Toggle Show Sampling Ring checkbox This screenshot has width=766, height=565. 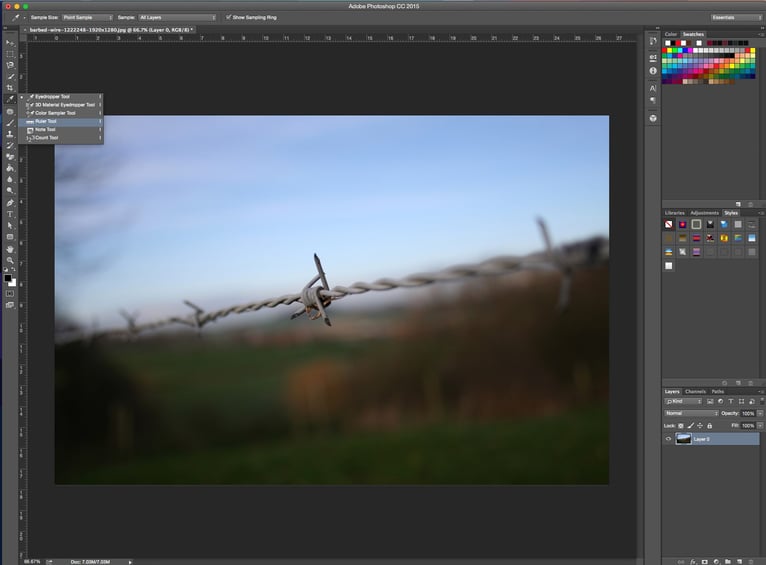point(228,17)
